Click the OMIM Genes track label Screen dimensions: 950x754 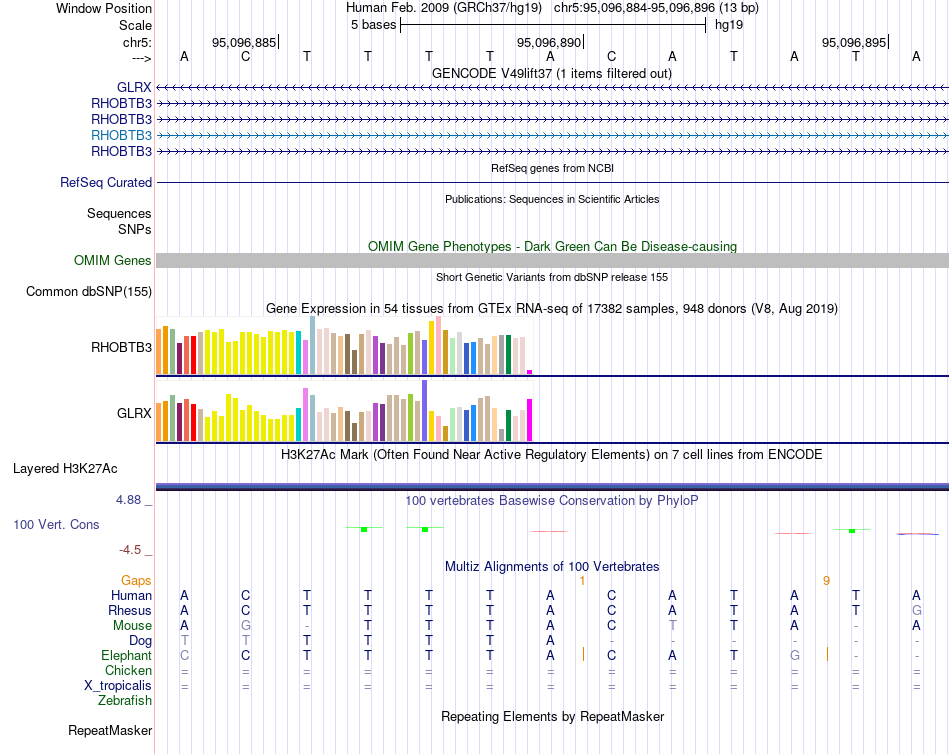pos(113,261)
